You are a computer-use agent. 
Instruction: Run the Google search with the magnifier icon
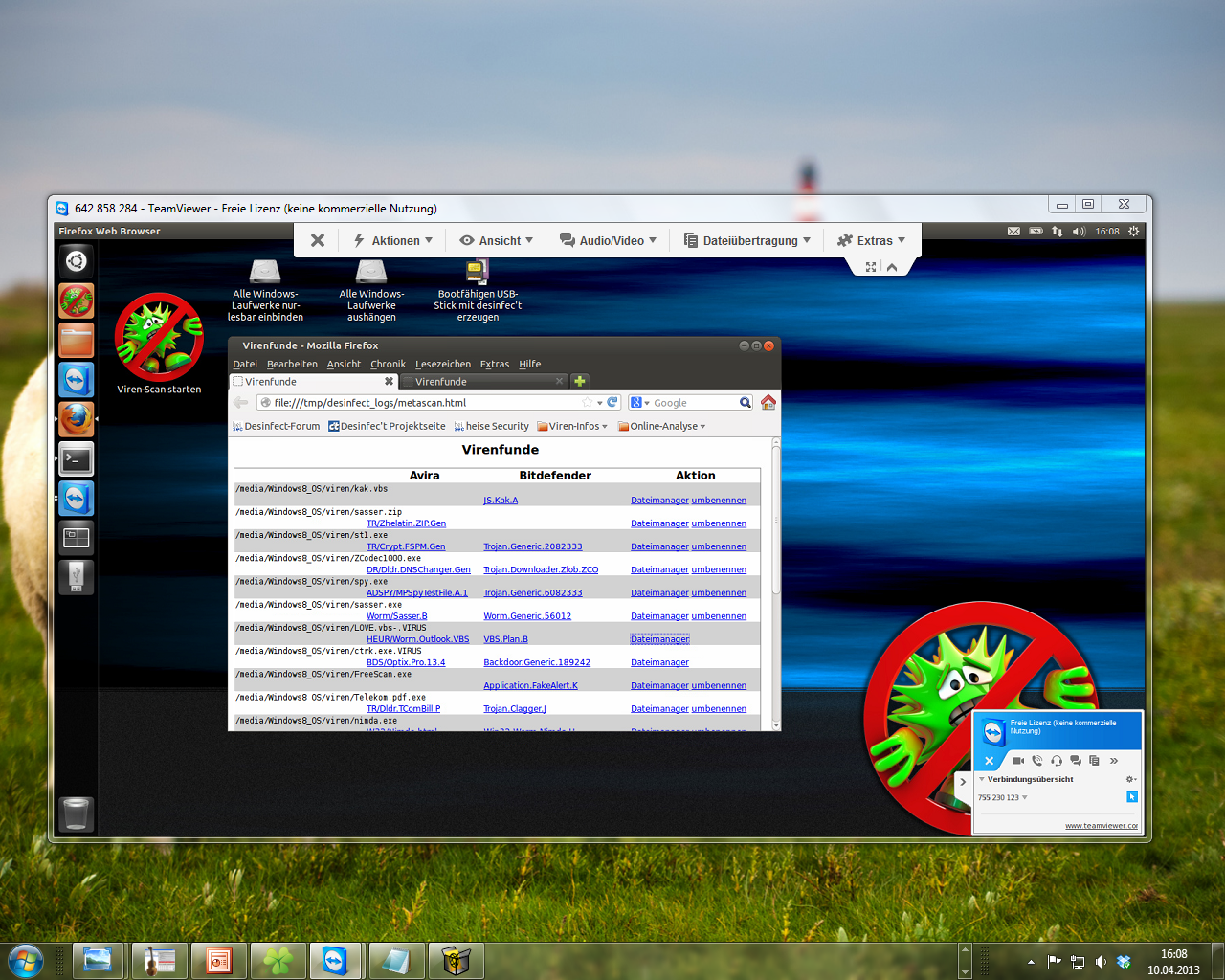point(745,403)
